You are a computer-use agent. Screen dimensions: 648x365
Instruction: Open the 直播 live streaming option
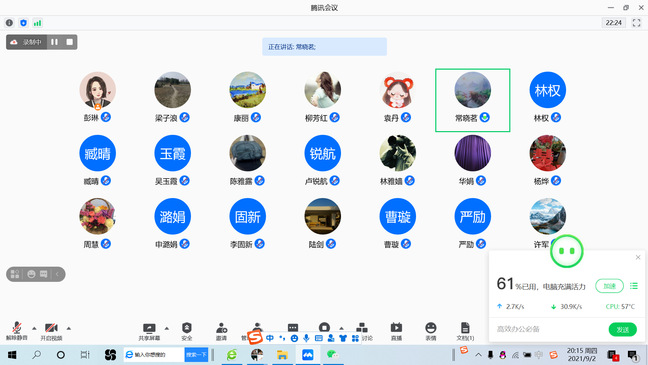point(396,331)
